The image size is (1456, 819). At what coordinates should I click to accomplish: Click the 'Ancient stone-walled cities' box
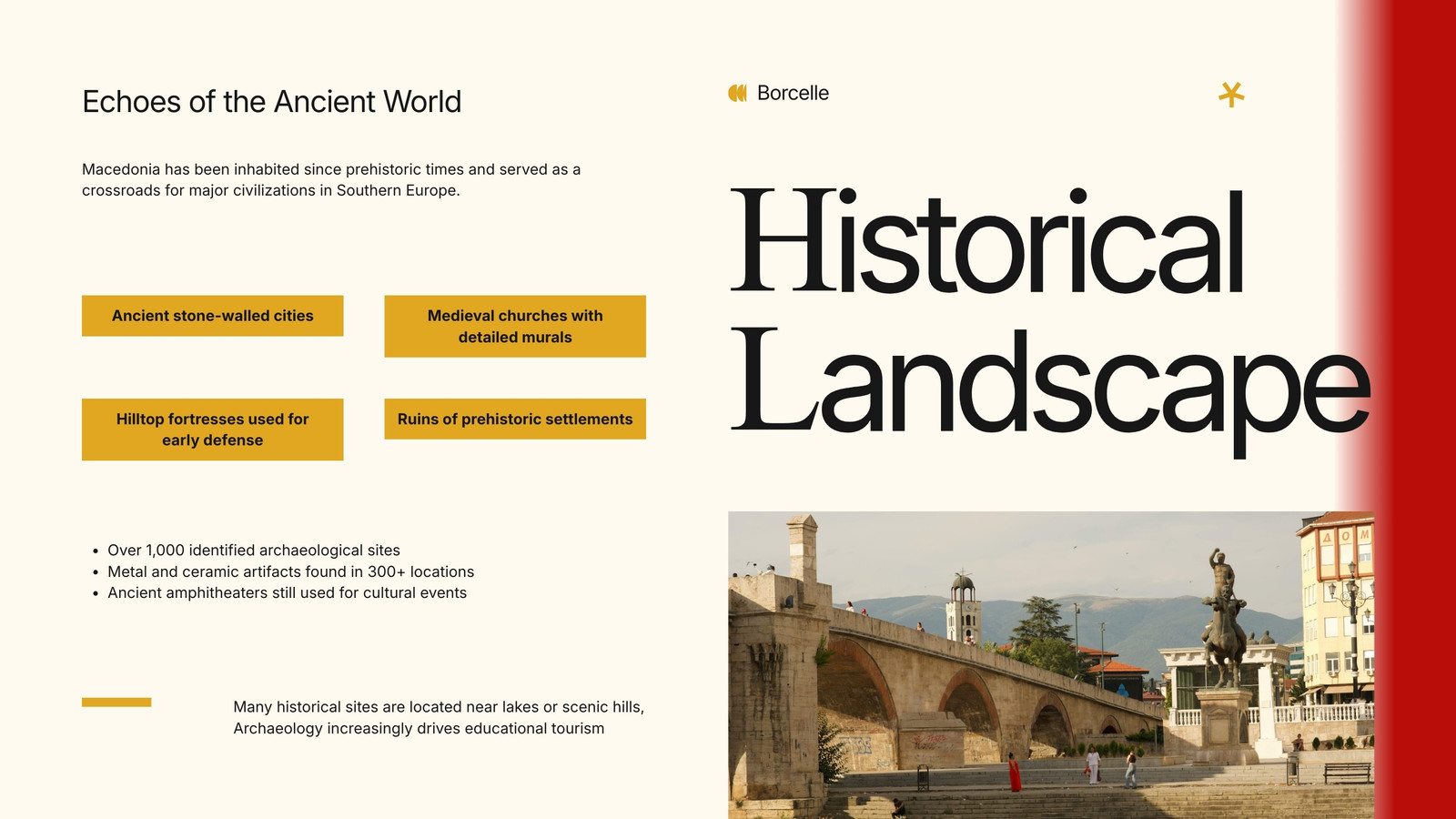[x=213, y=316]
